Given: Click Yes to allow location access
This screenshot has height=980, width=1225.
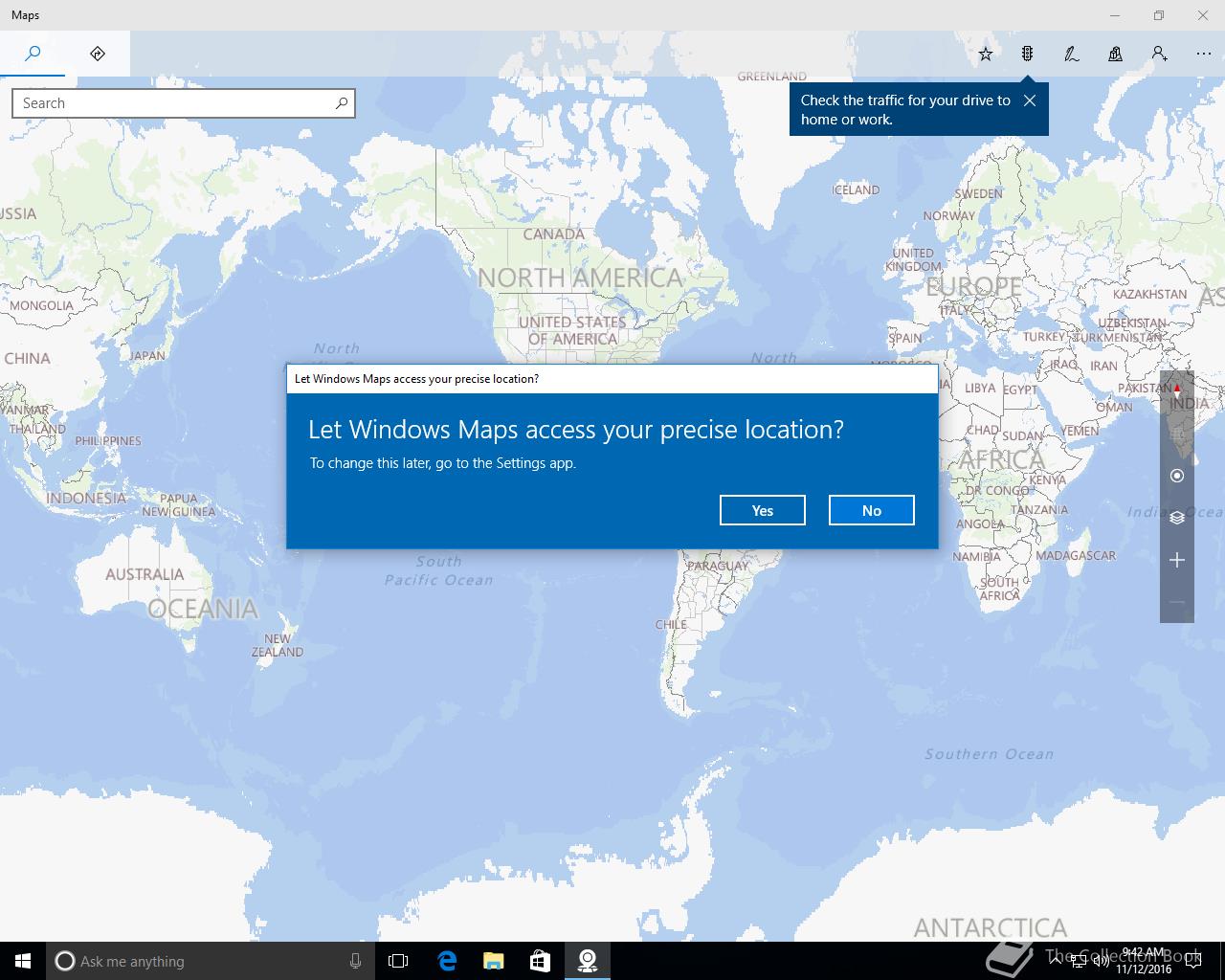Looking at the screenshot, I should tap(763, 510).
